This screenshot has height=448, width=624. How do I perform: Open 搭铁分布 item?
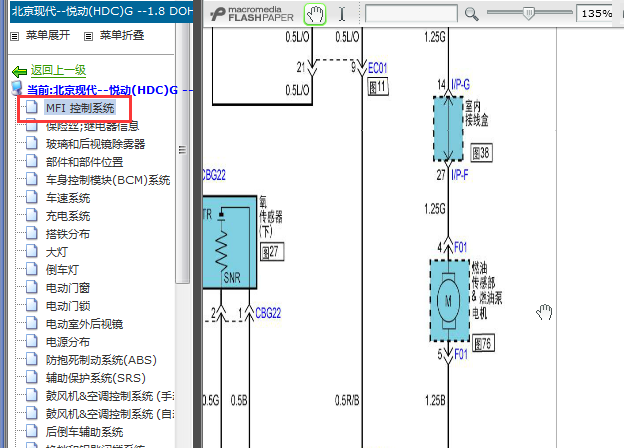68,234
